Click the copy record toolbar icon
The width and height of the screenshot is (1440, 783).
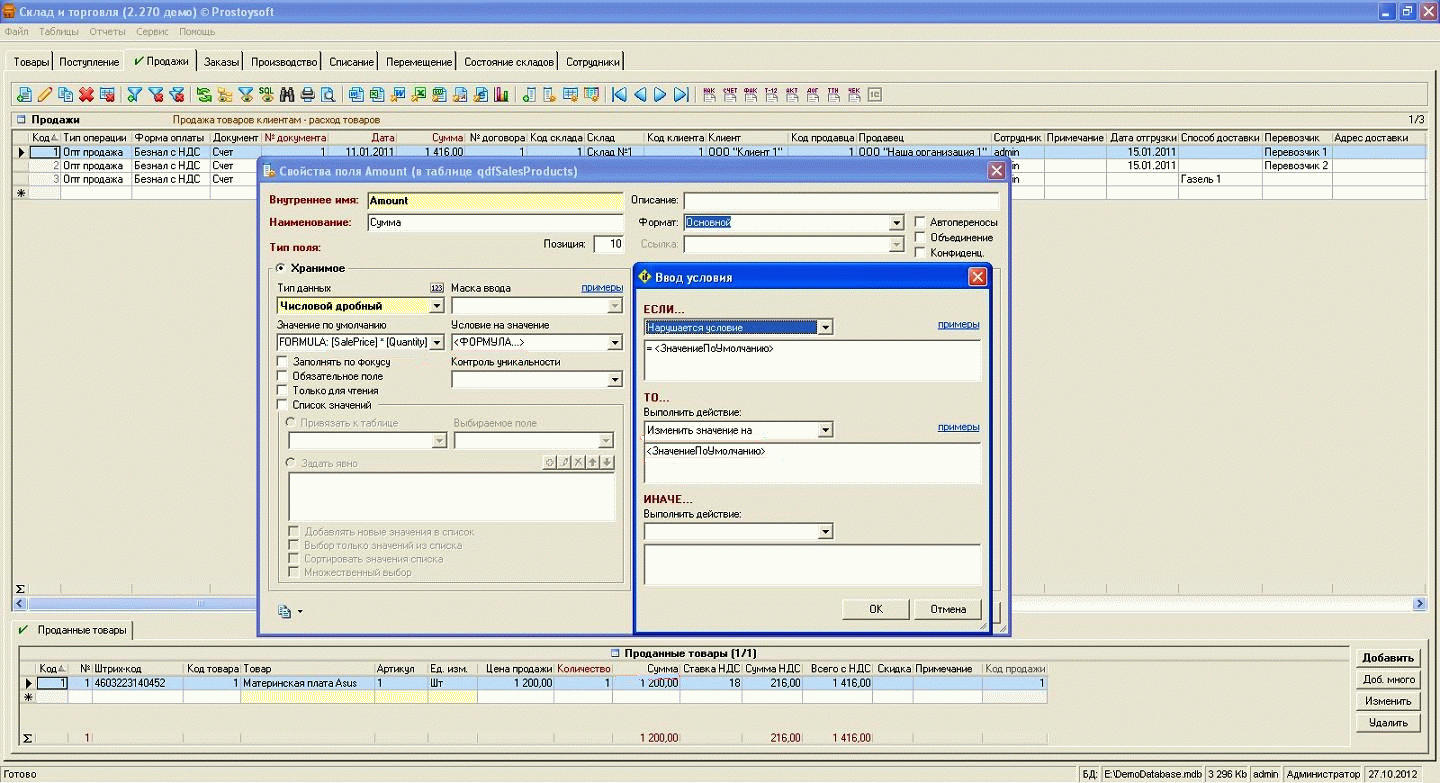pos(65,94)
